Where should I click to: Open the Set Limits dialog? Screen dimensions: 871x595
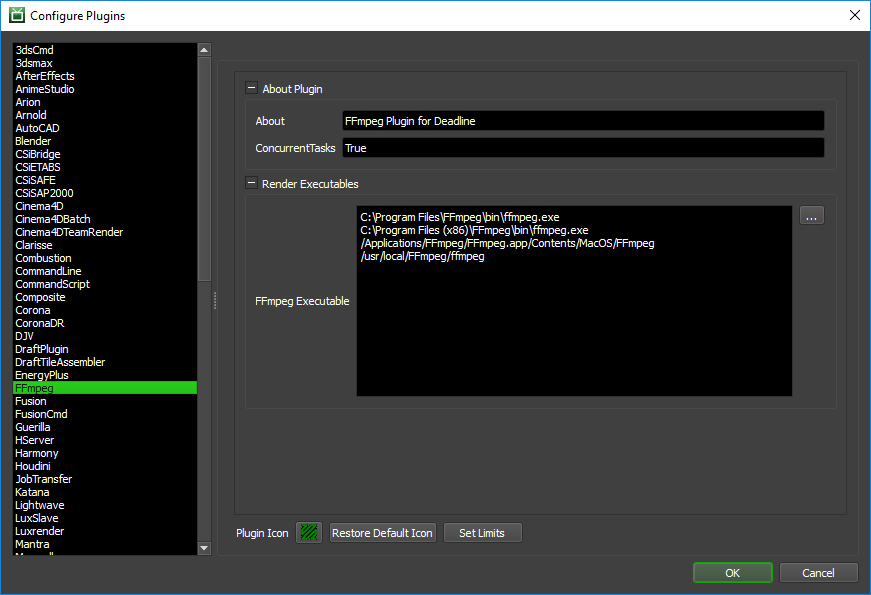click(x=482, y=533)
